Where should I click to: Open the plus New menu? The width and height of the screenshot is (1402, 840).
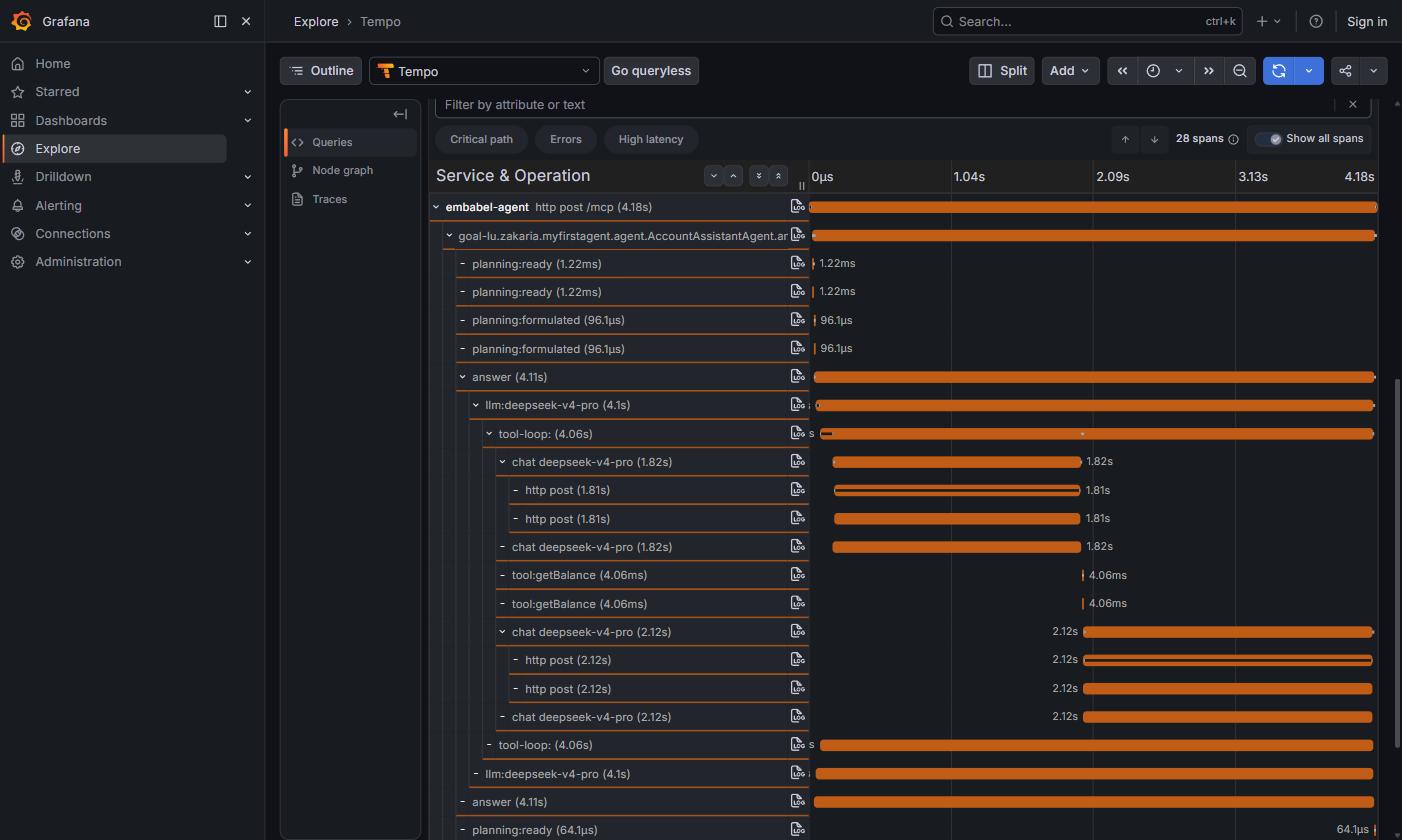(x=1268, y=21)
